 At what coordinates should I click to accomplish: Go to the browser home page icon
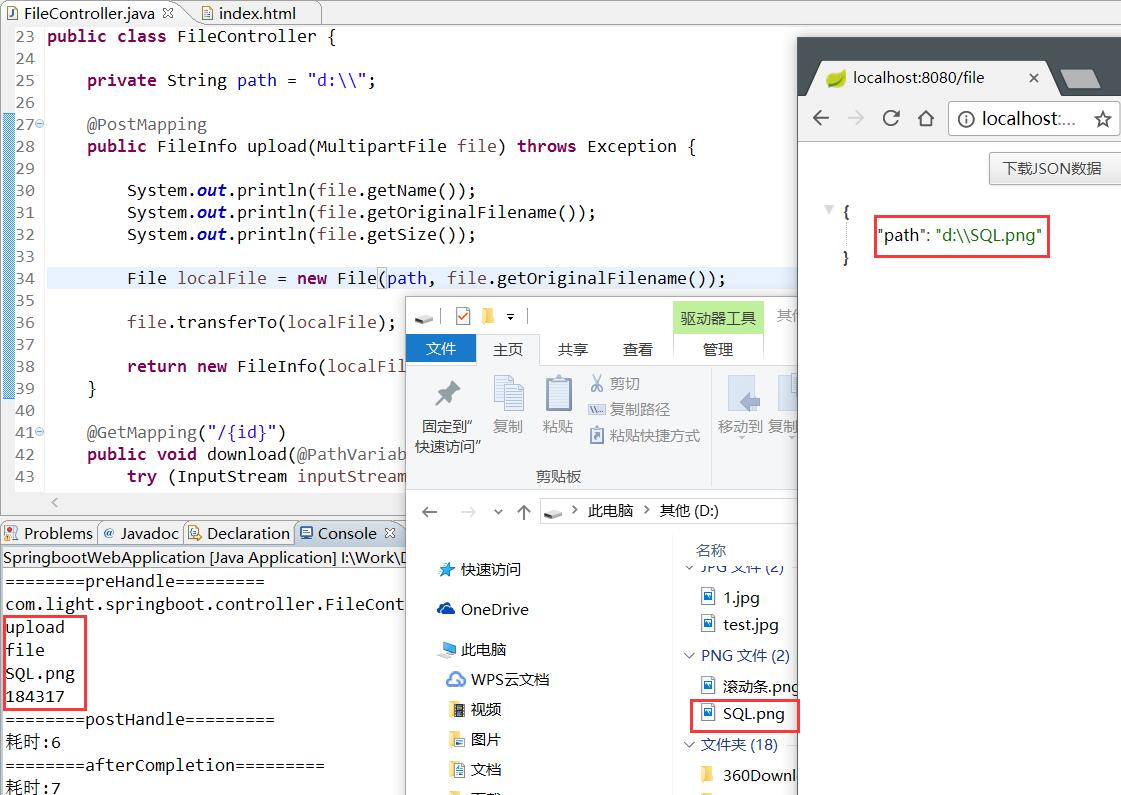point(926,118)
